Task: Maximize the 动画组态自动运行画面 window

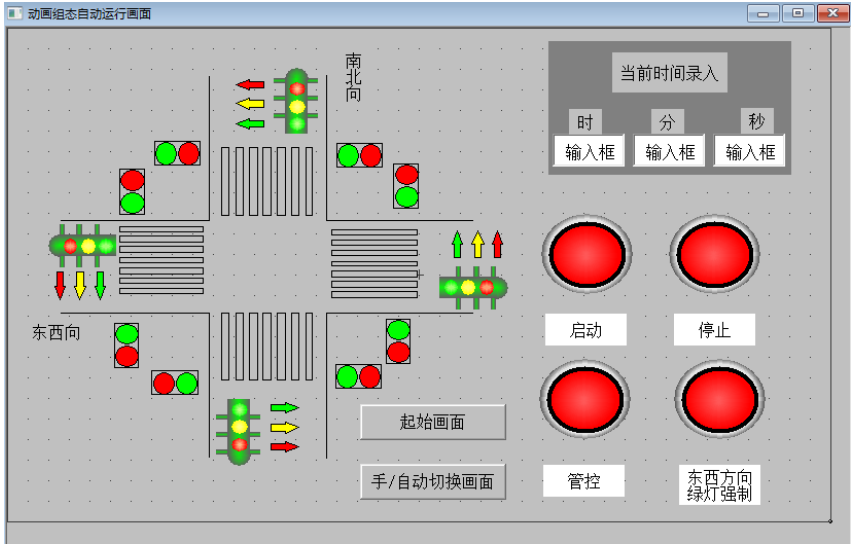Action: point(798,13)
